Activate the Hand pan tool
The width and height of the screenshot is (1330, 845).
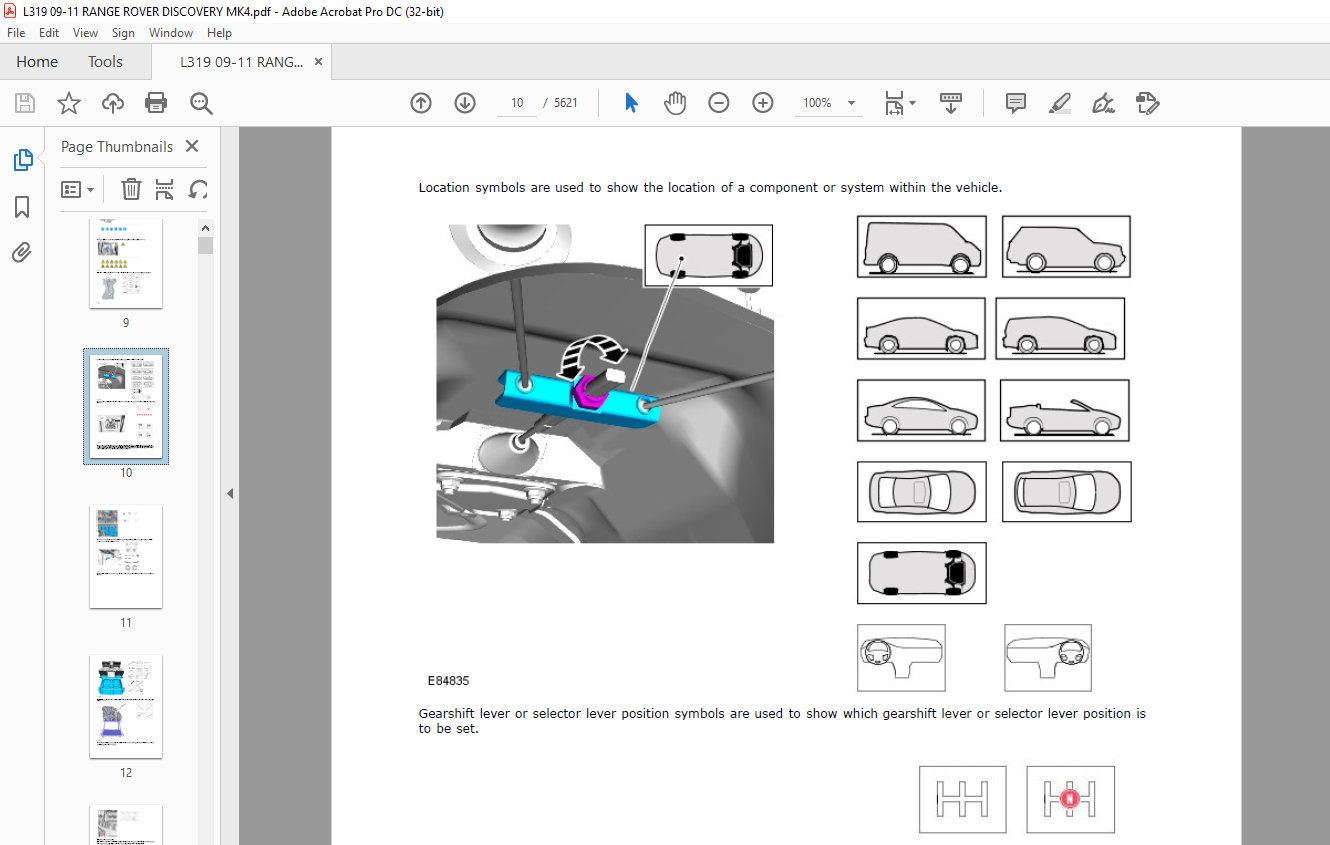(675, 103)
